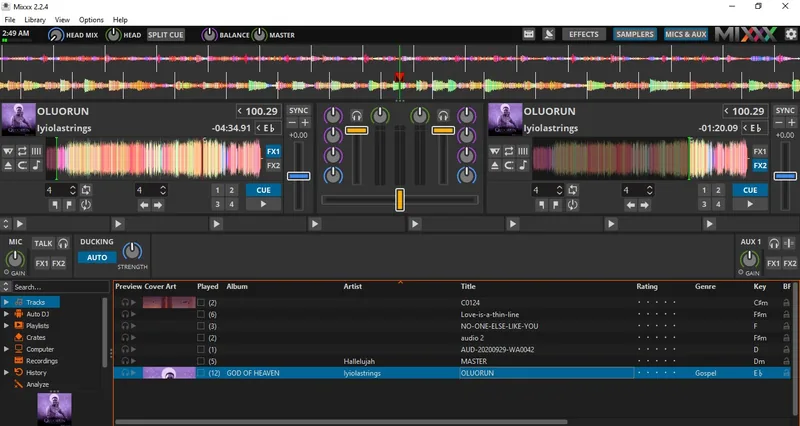
Task: Eject the track from left deck
Action: pos(8,165)
